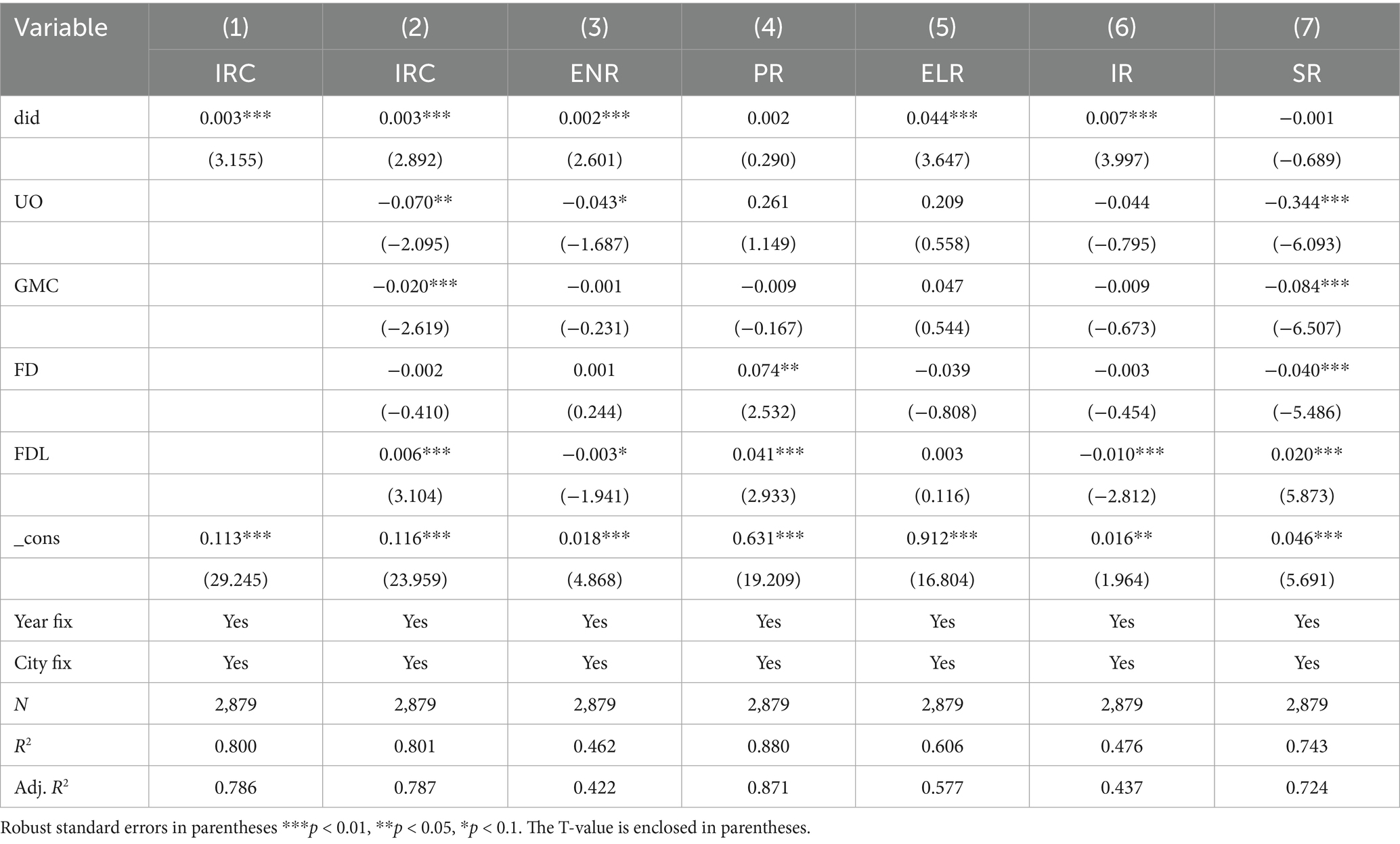The image size is (1400, 844).
Task: Click the 0.074** coefficient under PR
Action: tap(768, 370)
